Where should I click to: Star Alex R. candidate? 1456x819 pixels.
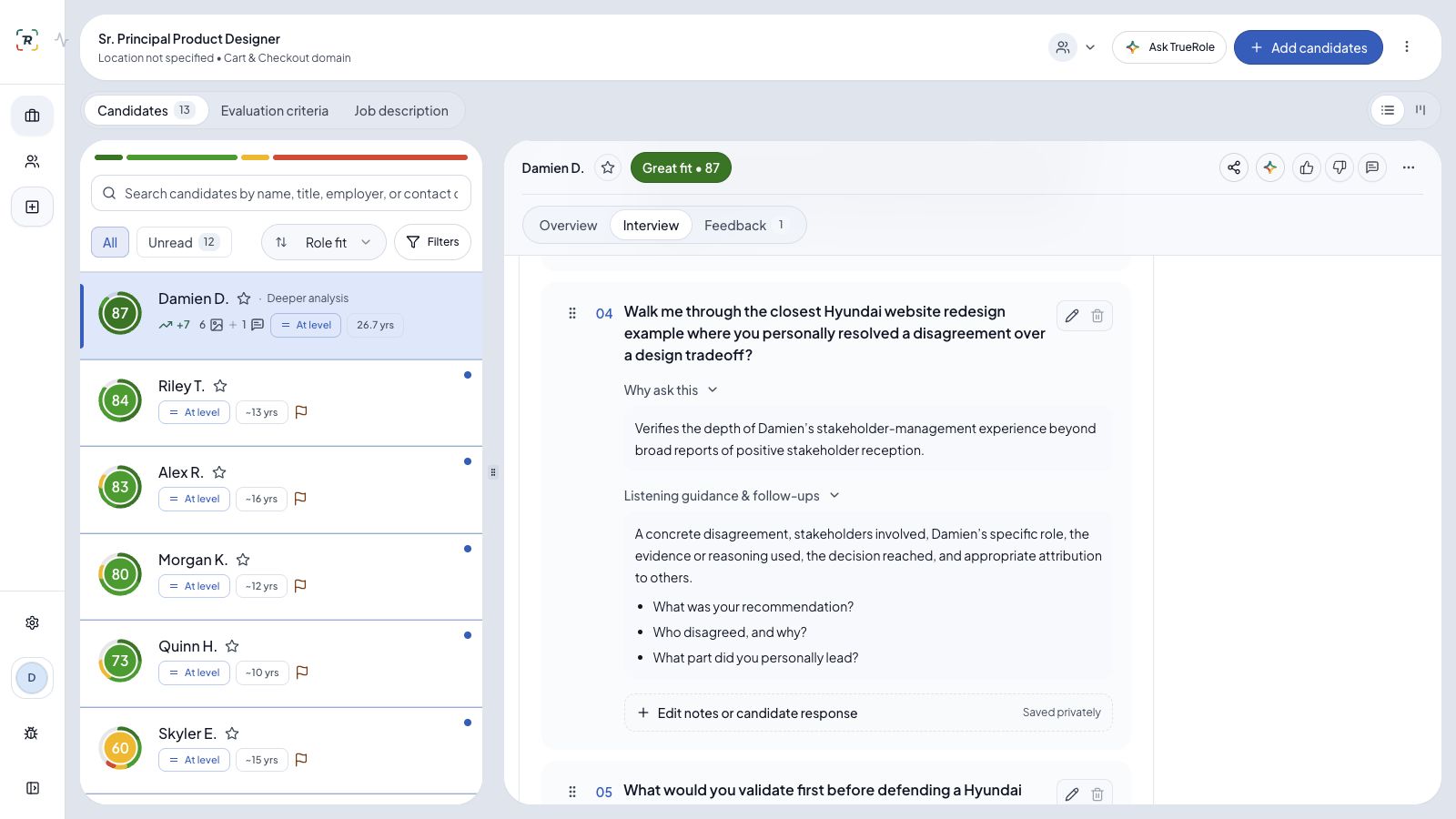coord(219,472)
